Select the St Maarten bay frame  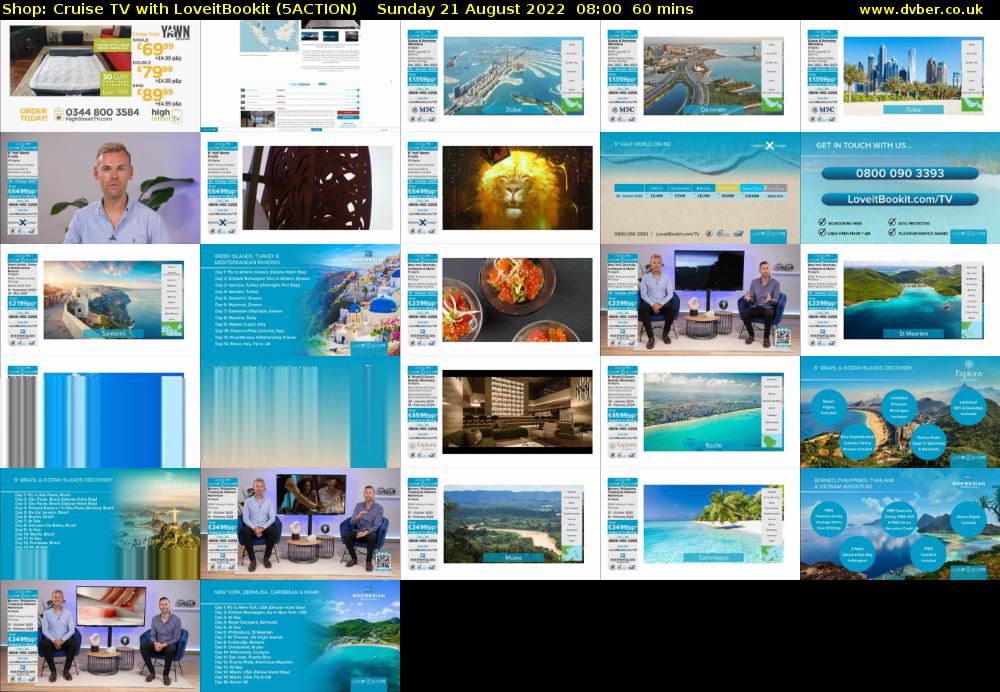pyautogui.click(x=900, y=300)
